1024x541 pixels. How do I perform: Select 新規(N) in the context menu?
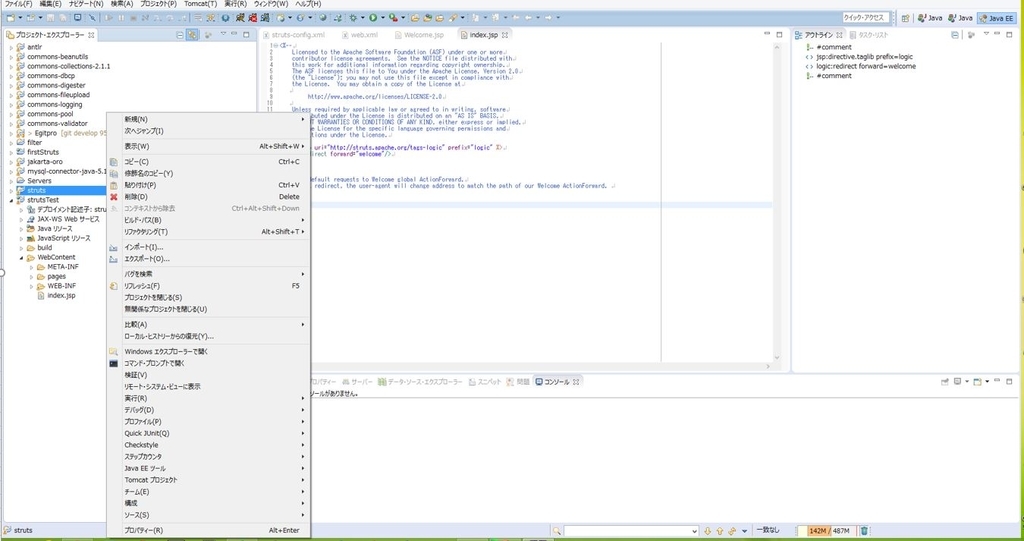(208, 119)
